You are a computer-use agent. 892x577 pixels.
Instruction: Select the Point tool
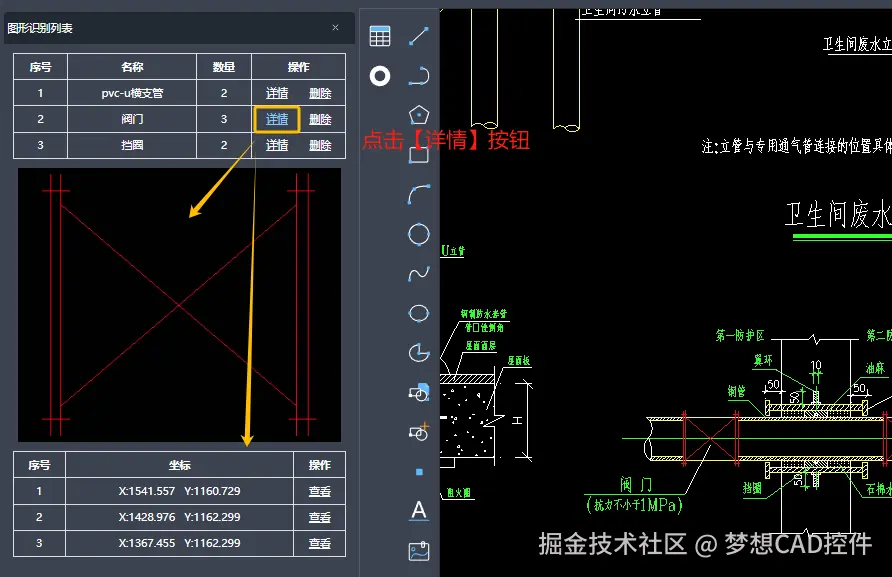[419, 472]
